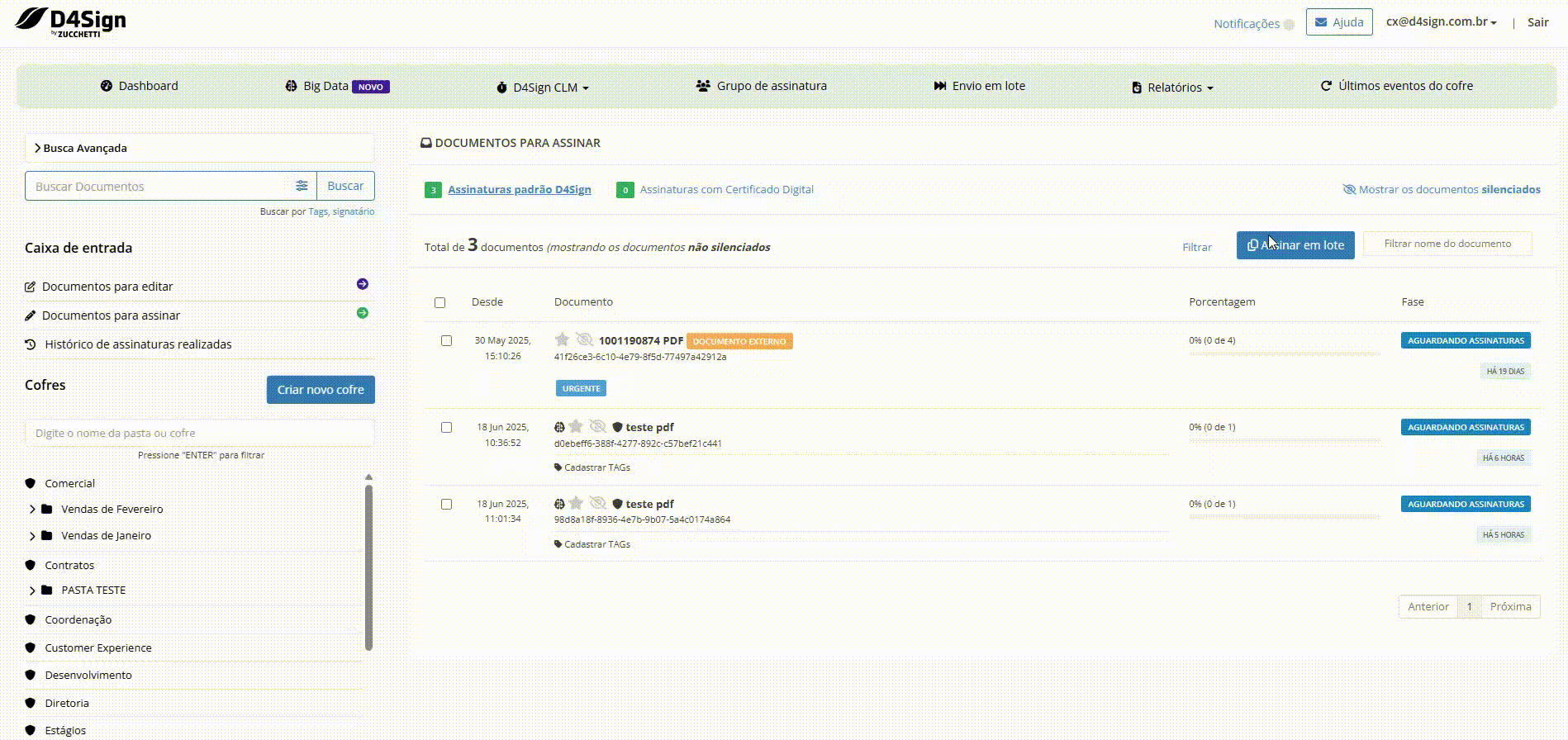
Task: Click the Notificações indicator dot
Action: pos(1289,24)
